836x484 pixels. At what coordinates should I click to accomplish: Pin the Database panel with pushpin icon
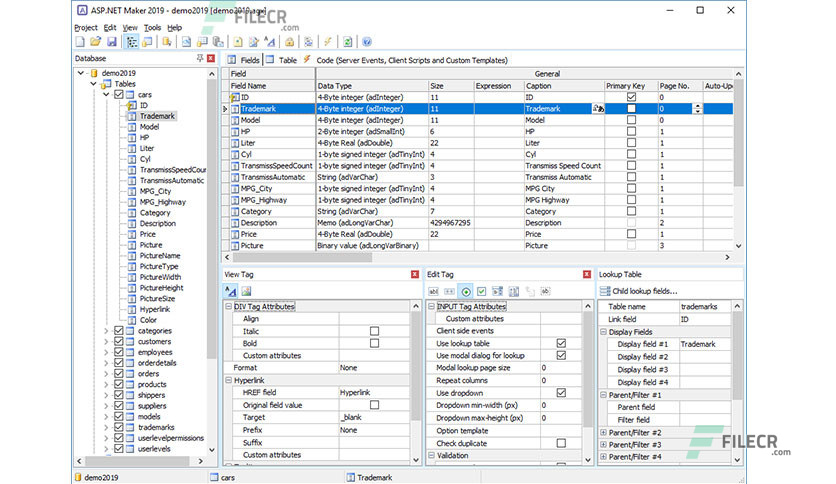(200, 58)
